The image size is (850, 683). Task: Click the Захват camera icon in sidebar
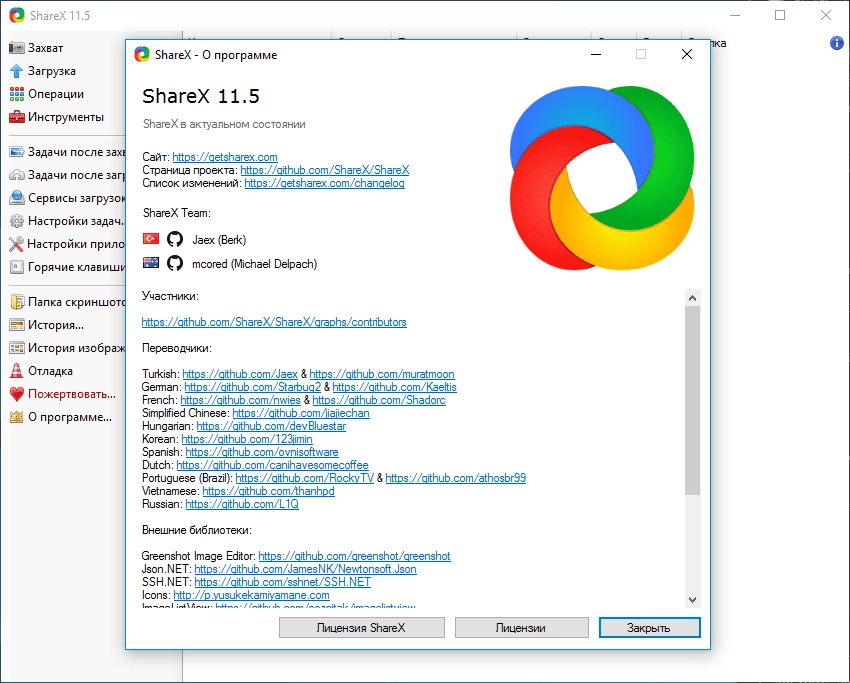pos(17,48)
